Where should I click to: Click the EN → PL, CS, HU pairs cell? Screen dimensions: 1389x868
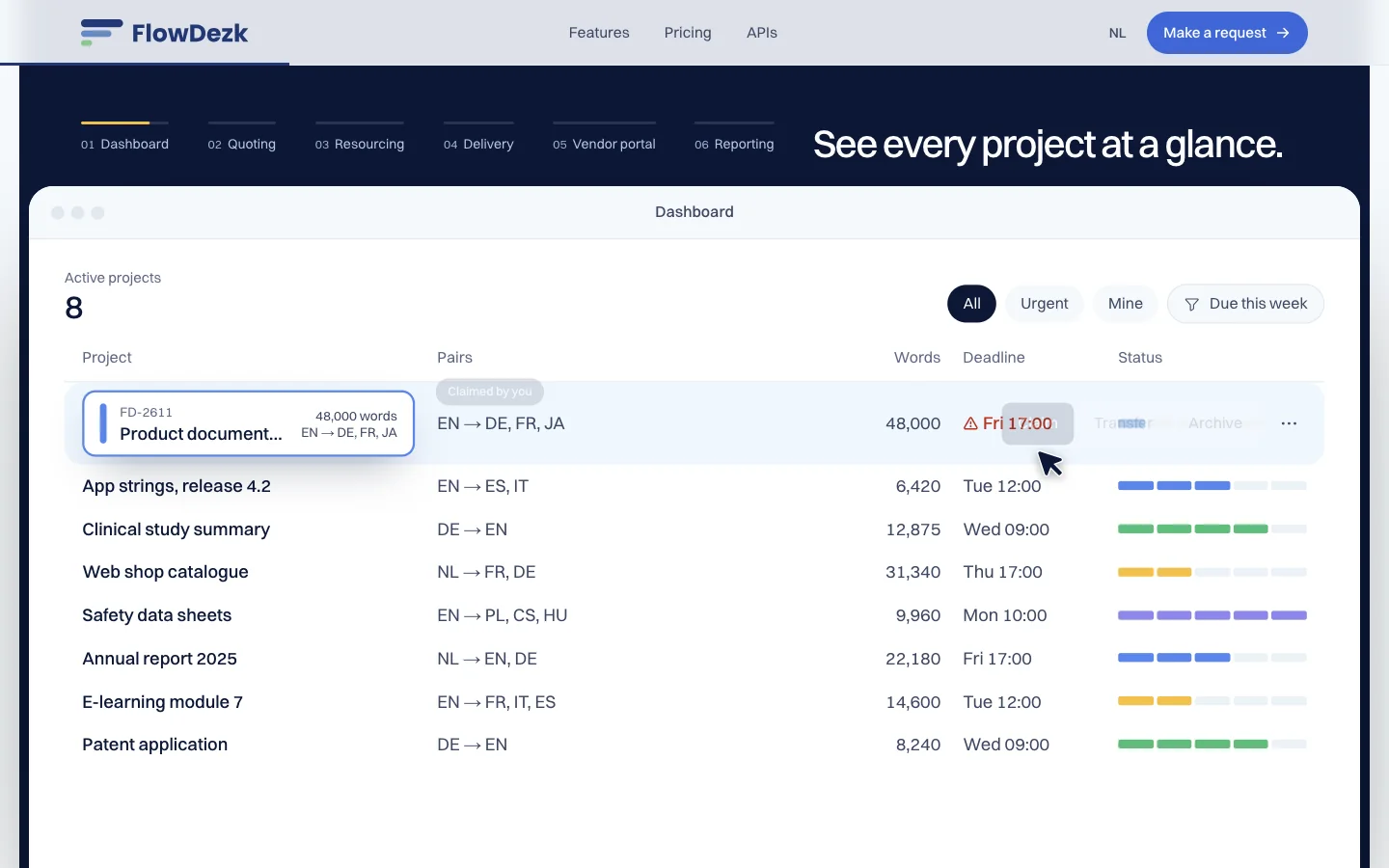[x=503, y=615]
